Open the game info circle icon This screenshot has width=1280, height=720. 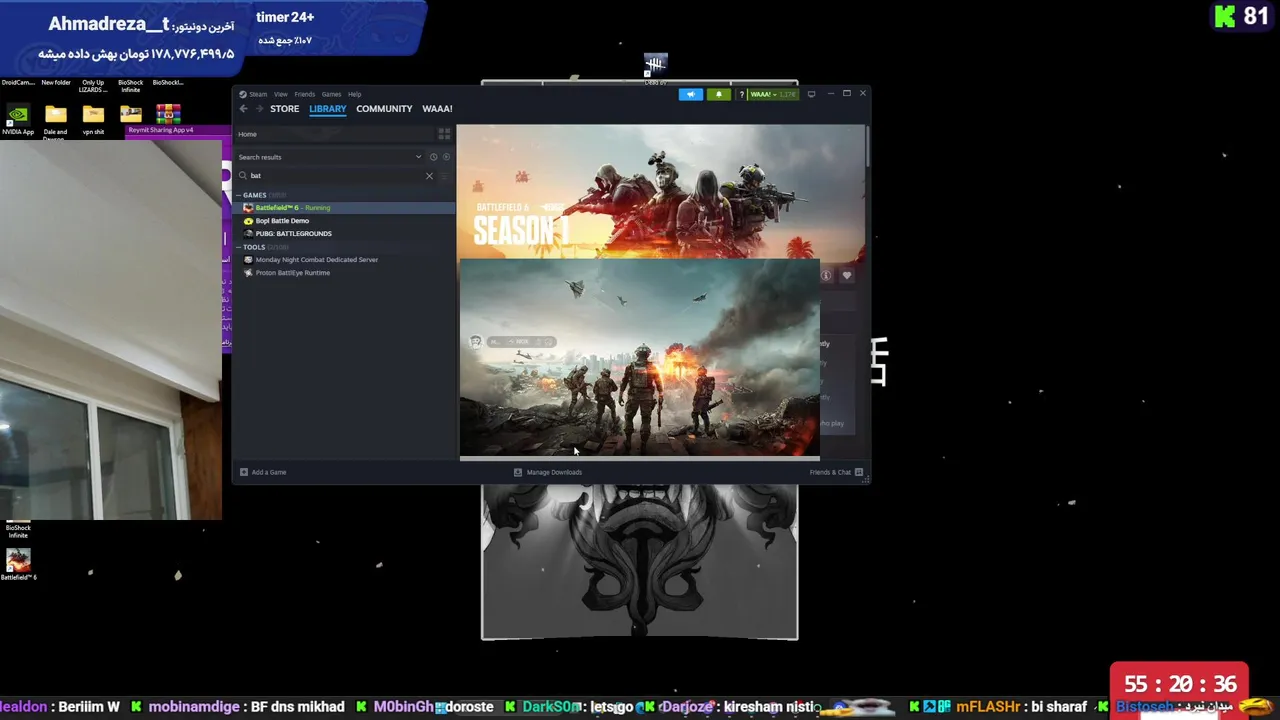click(827, 275)
